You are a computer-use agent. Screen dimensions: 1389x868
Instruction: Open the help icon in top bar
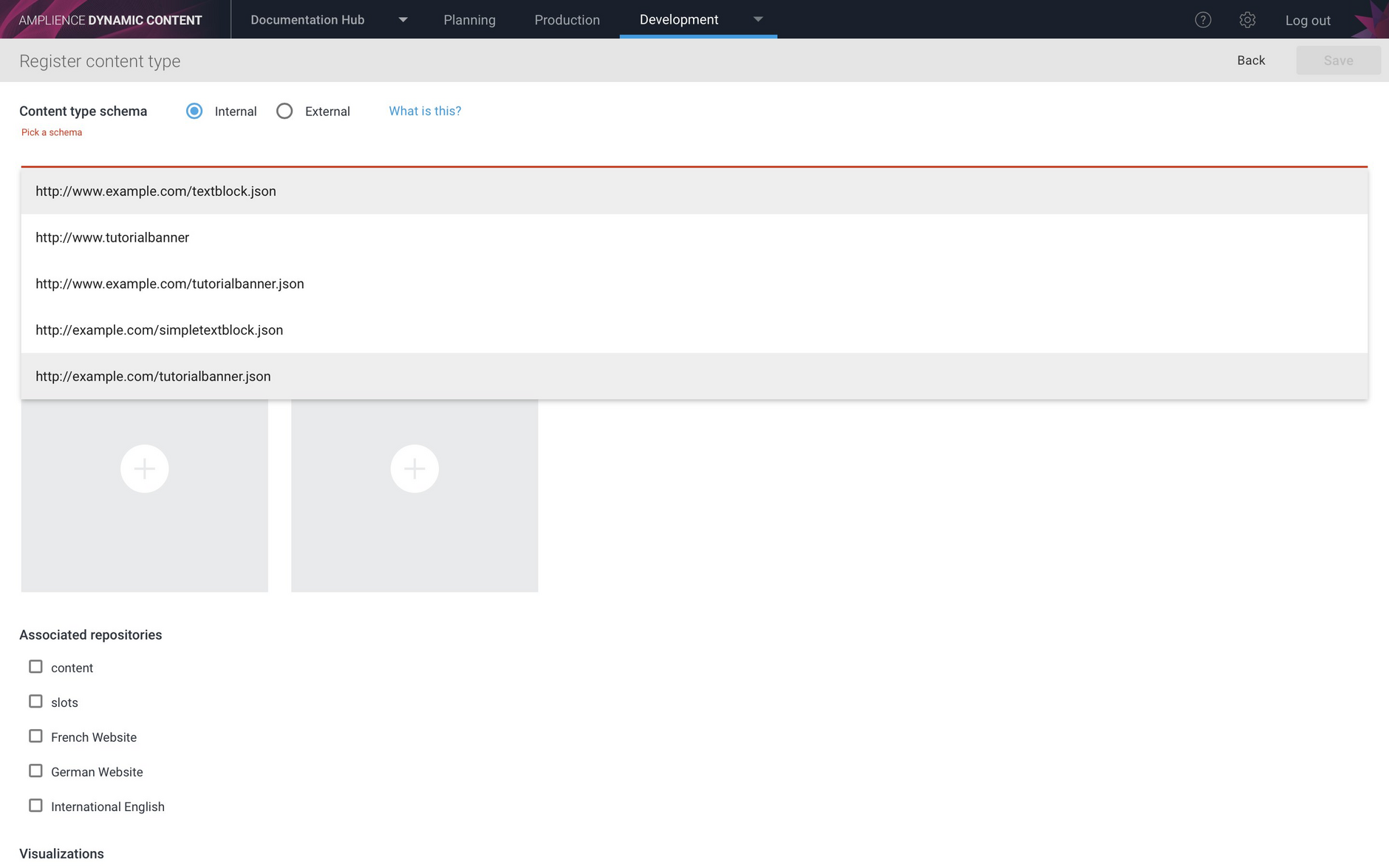(1203, 19)
